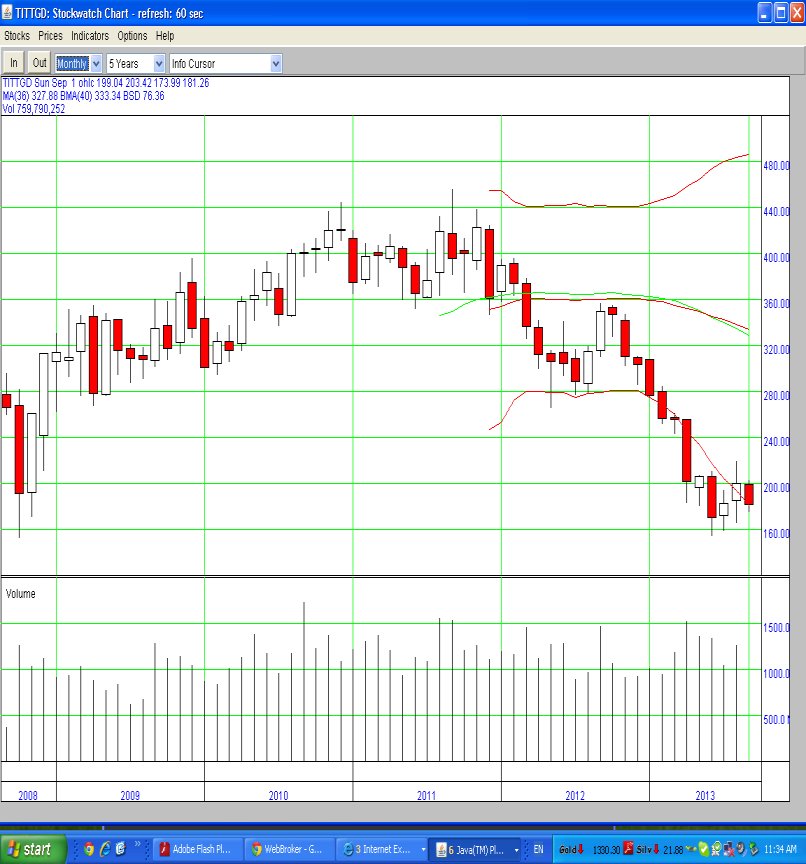
Task: Launch Chrome from the quick launch bar
Action: click(89, 849)
